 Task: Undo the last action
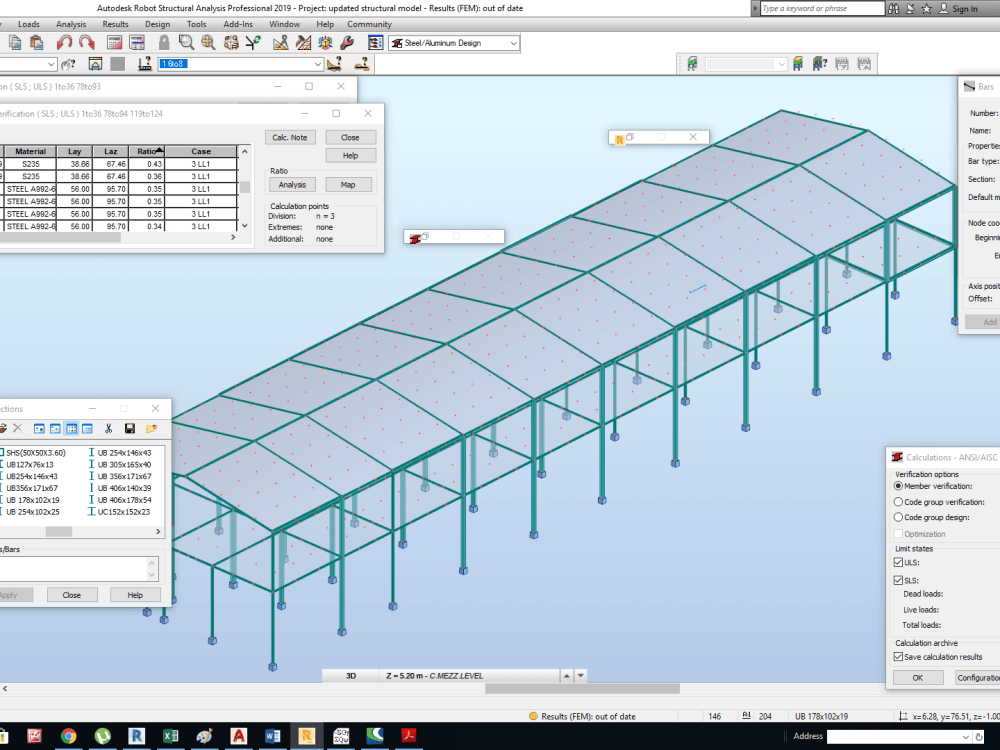click(x=64, y=43)
